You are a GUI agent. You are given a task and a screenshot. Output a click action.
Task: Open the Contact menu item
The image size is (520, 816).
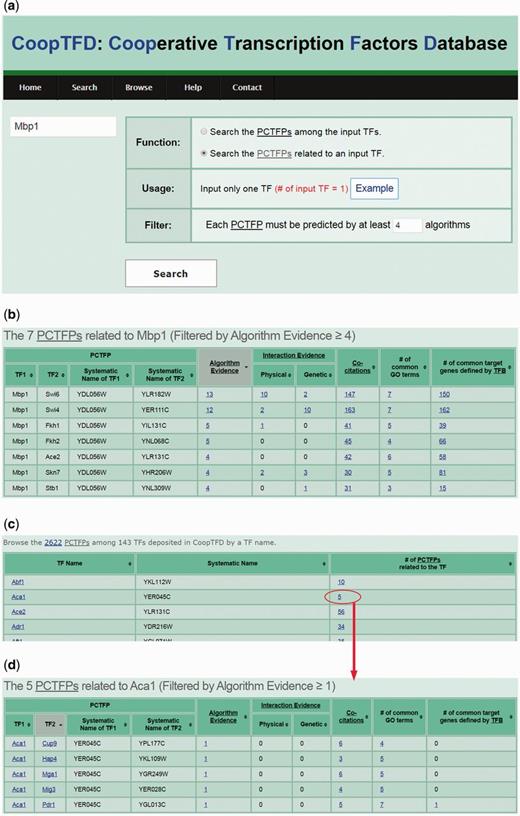tap(247, 87)
